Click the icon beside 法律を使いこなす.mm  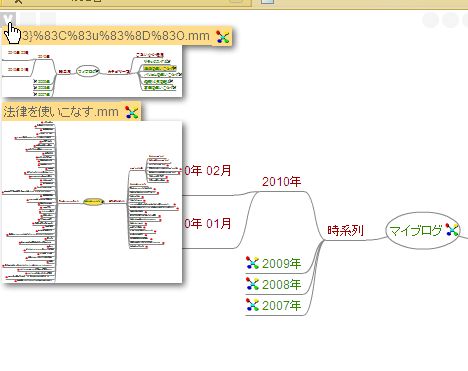click(x=132, y=112)
